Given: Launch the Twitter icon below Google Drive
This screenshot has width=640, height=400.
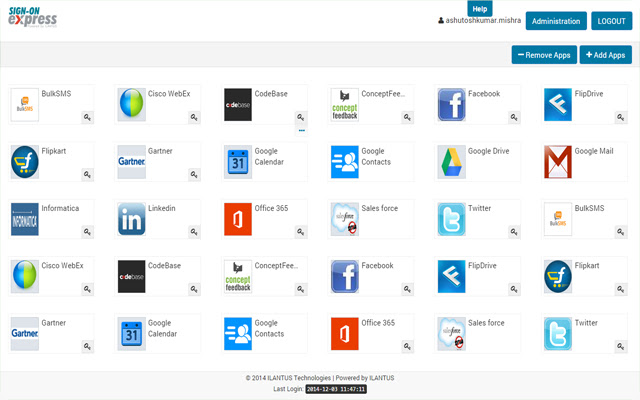Looking at the screenshot, I should click(x=451, y=219).
